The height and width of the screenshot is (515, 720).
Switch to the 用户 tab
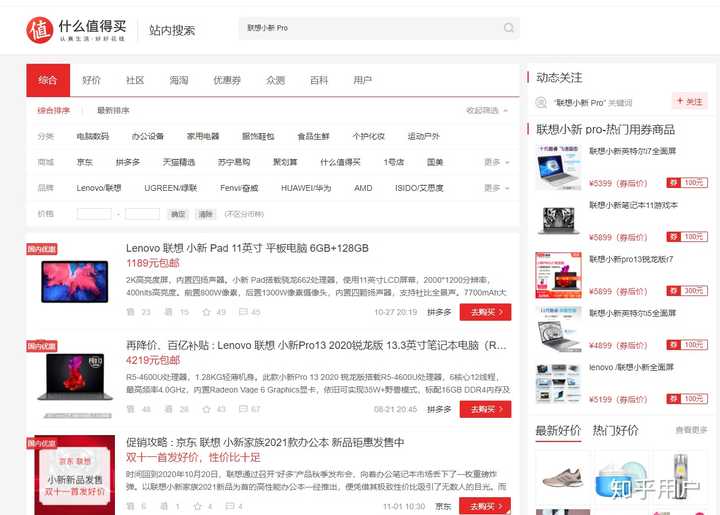point(362,80)
